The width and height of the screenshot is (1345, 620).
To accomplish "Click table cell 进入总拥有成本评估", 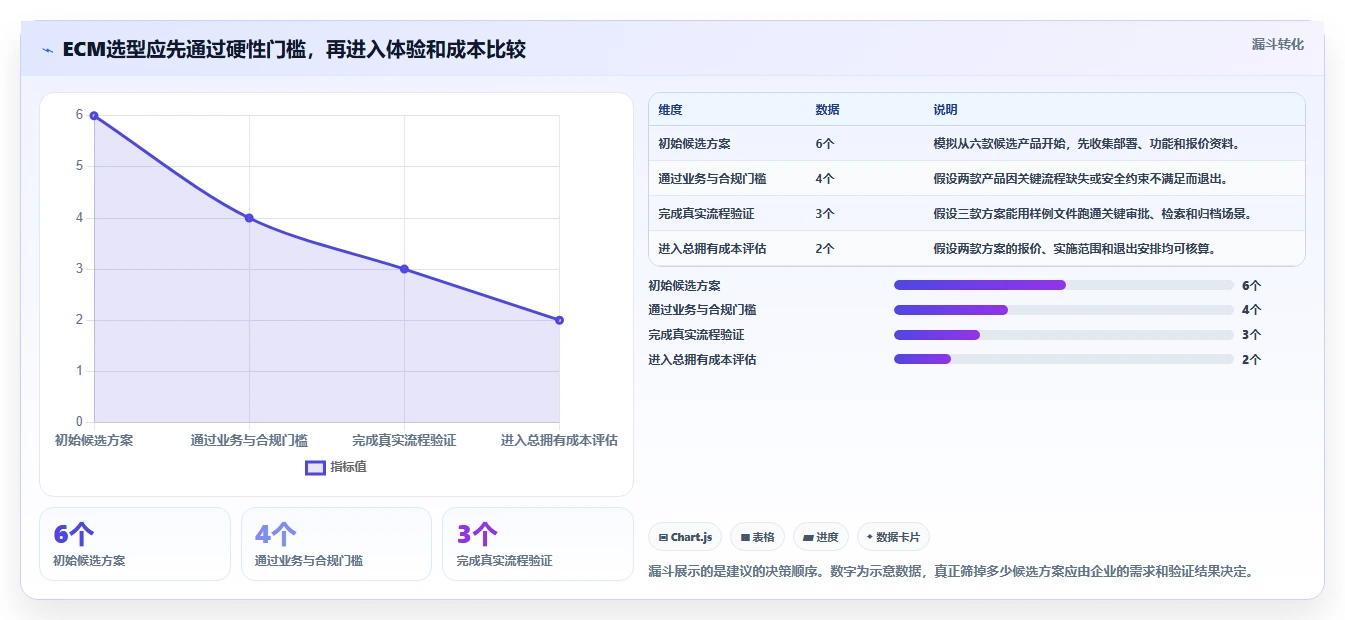I will (712, 249).
